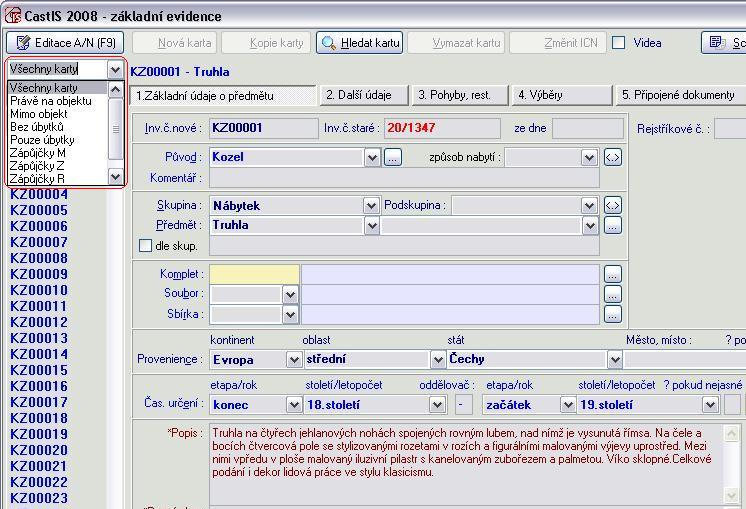Expand the Podskupina dropdown
746x509 pixels.
(x=589, y=206)
